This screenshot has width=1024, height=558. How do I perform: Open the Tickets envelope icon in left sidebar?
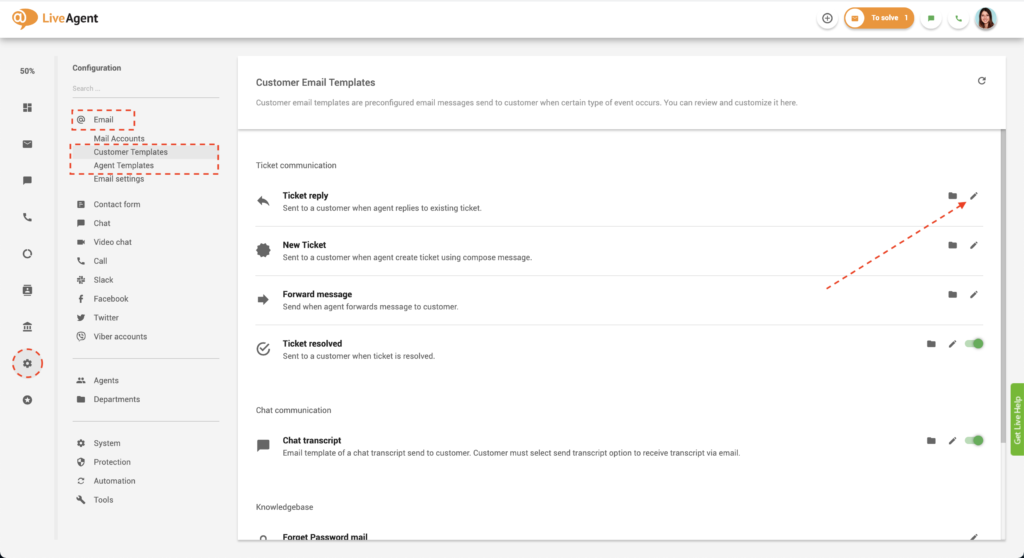pyautogui.click(x=27, y=144)
